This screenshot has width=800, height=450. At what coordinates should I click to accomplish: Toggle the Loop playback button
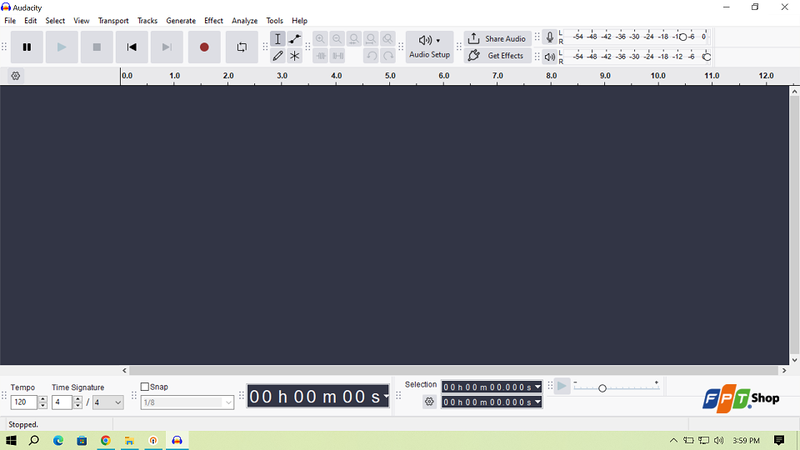[x=242, y=47]
